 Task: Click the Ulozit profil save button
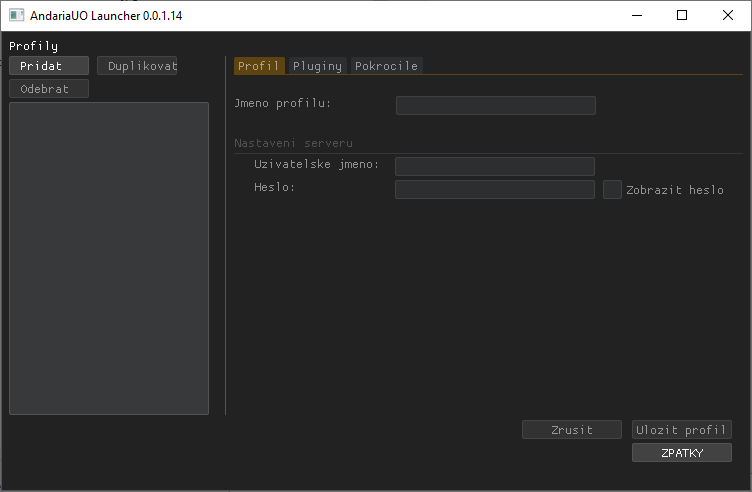click(681, 430)
